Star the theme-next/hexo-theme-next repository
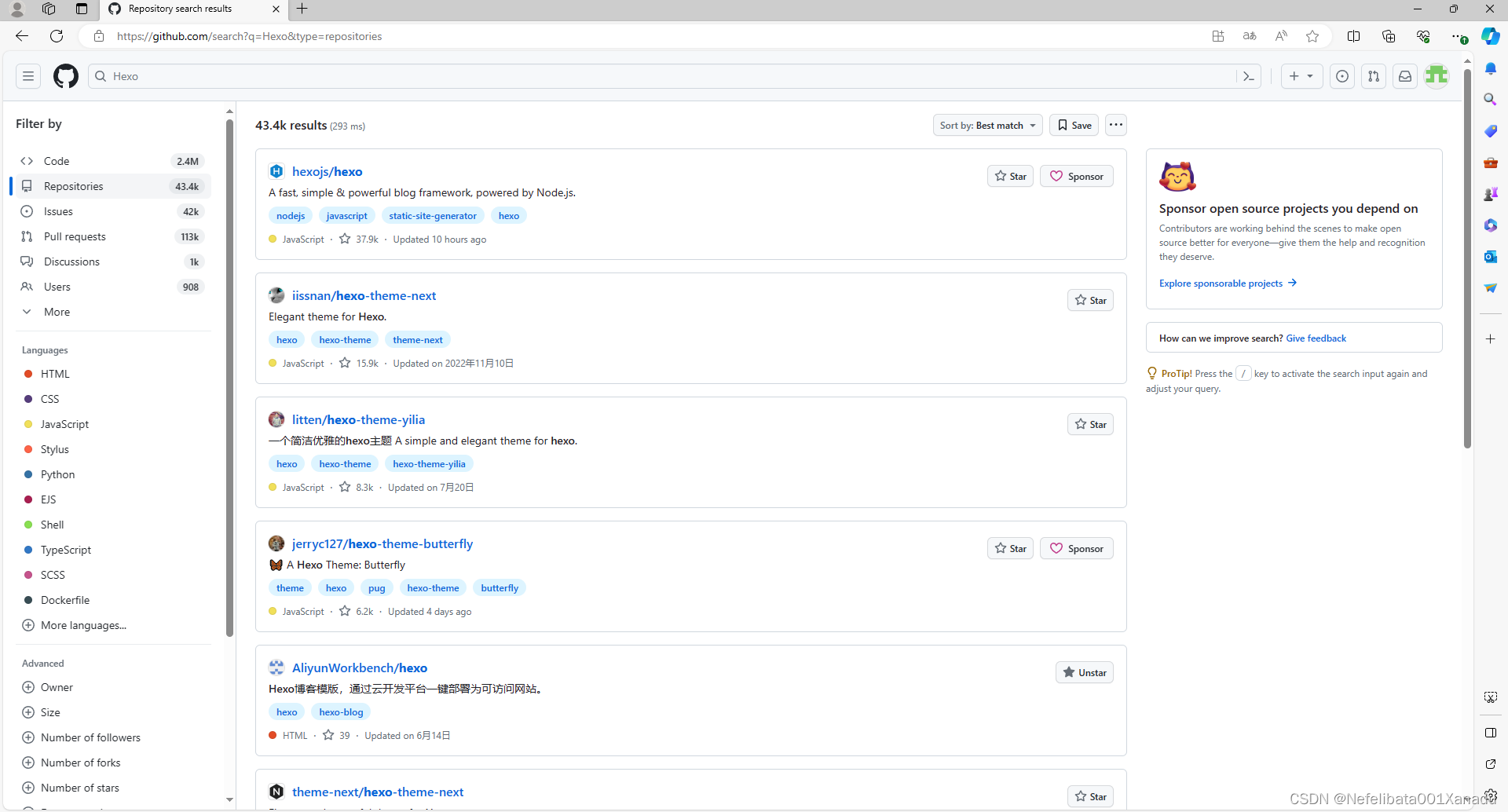This screenshot has height=812, width=1508. click(x=1090, y=796)
